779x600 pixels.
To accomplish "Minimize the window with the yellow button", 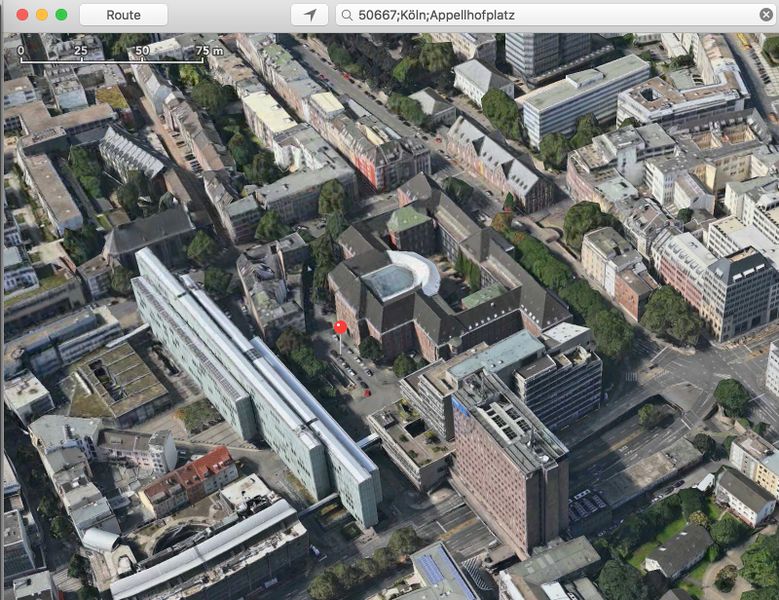I will point(41,15).
